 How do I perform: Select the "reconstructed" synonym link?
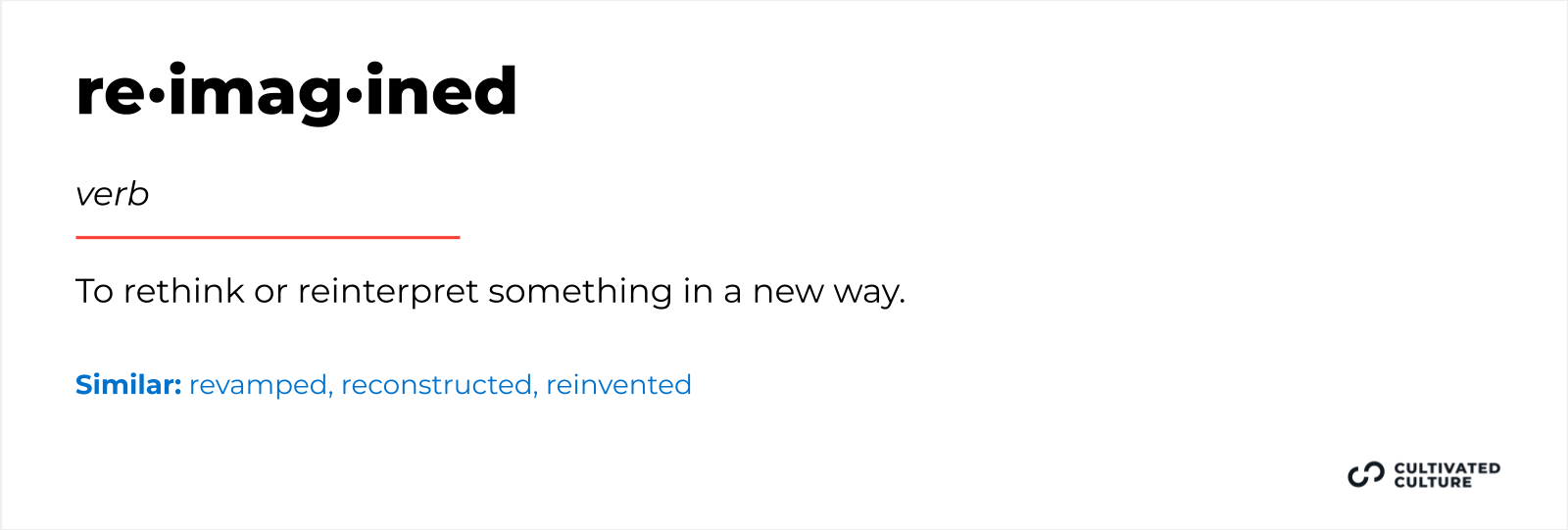click(x=438, y=385)
